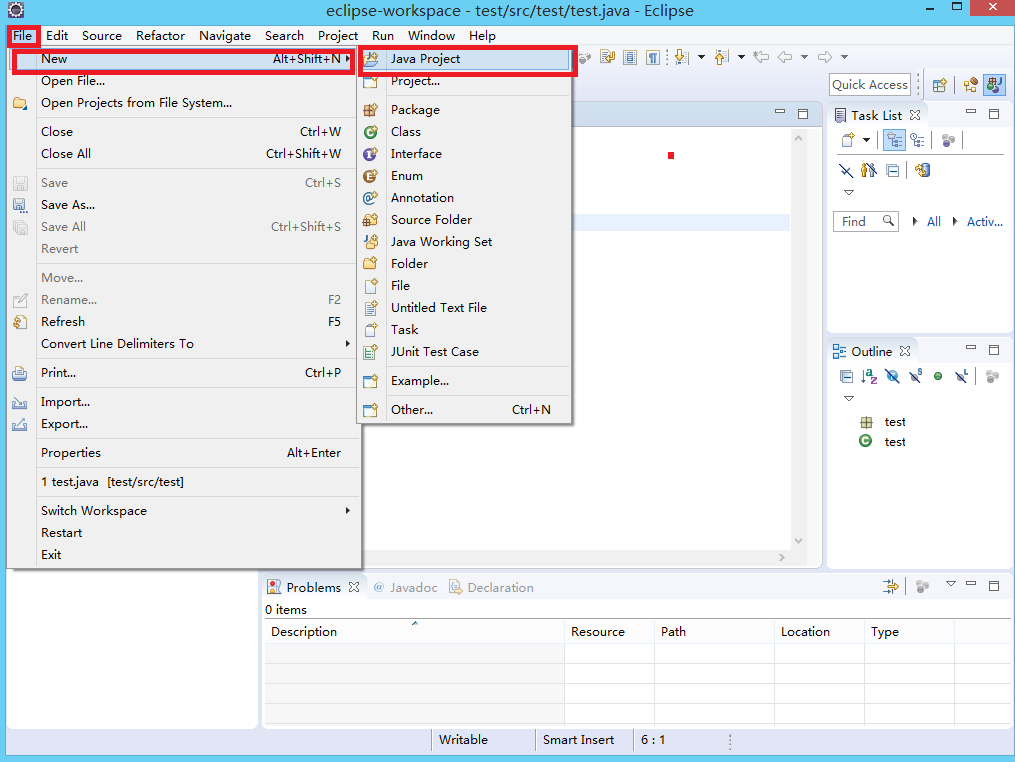Toggle Hide Fields in the Outline view
The height and width of the screenshot is (762, 1015).
click(892, 376)
